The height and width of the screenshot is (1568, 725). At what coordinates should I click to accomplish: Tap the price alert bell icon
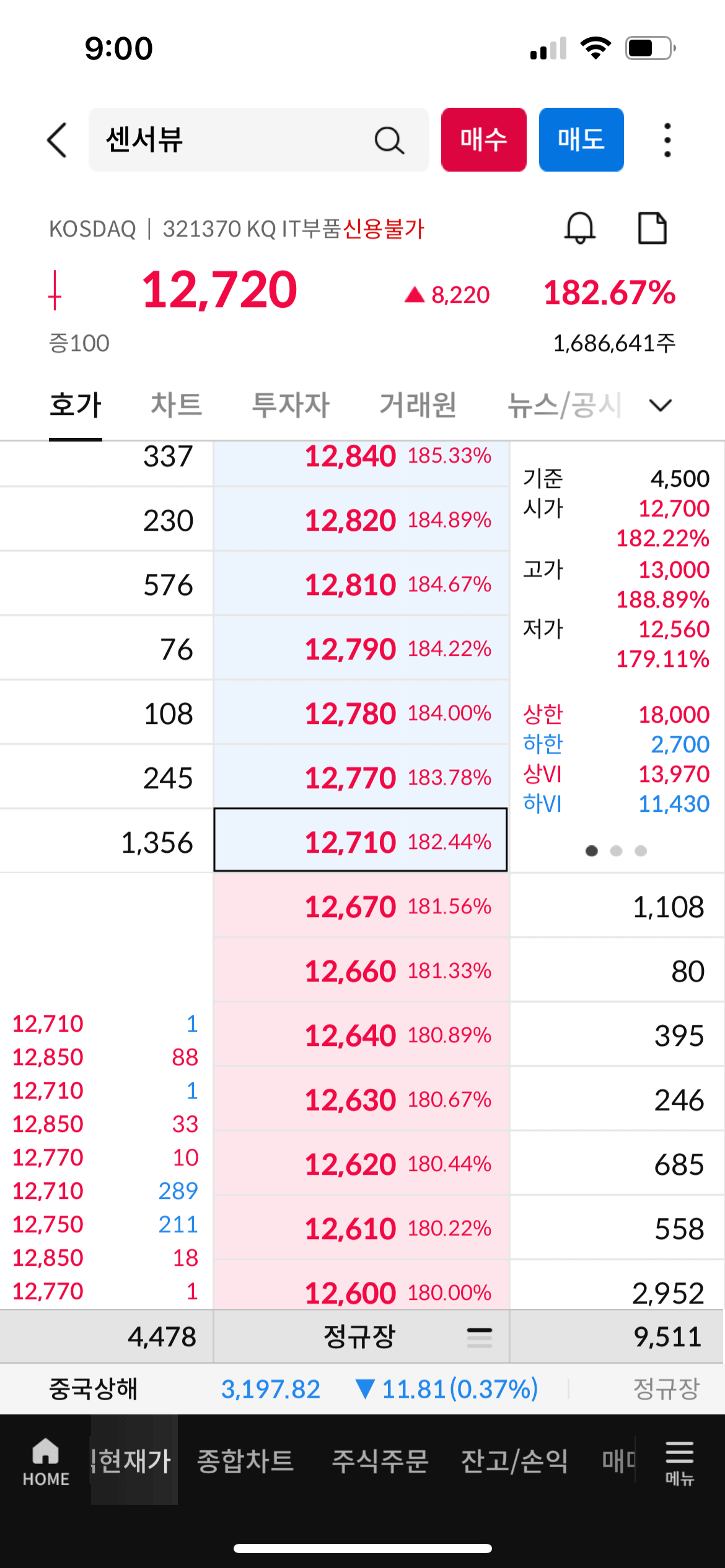coord(580,228)
